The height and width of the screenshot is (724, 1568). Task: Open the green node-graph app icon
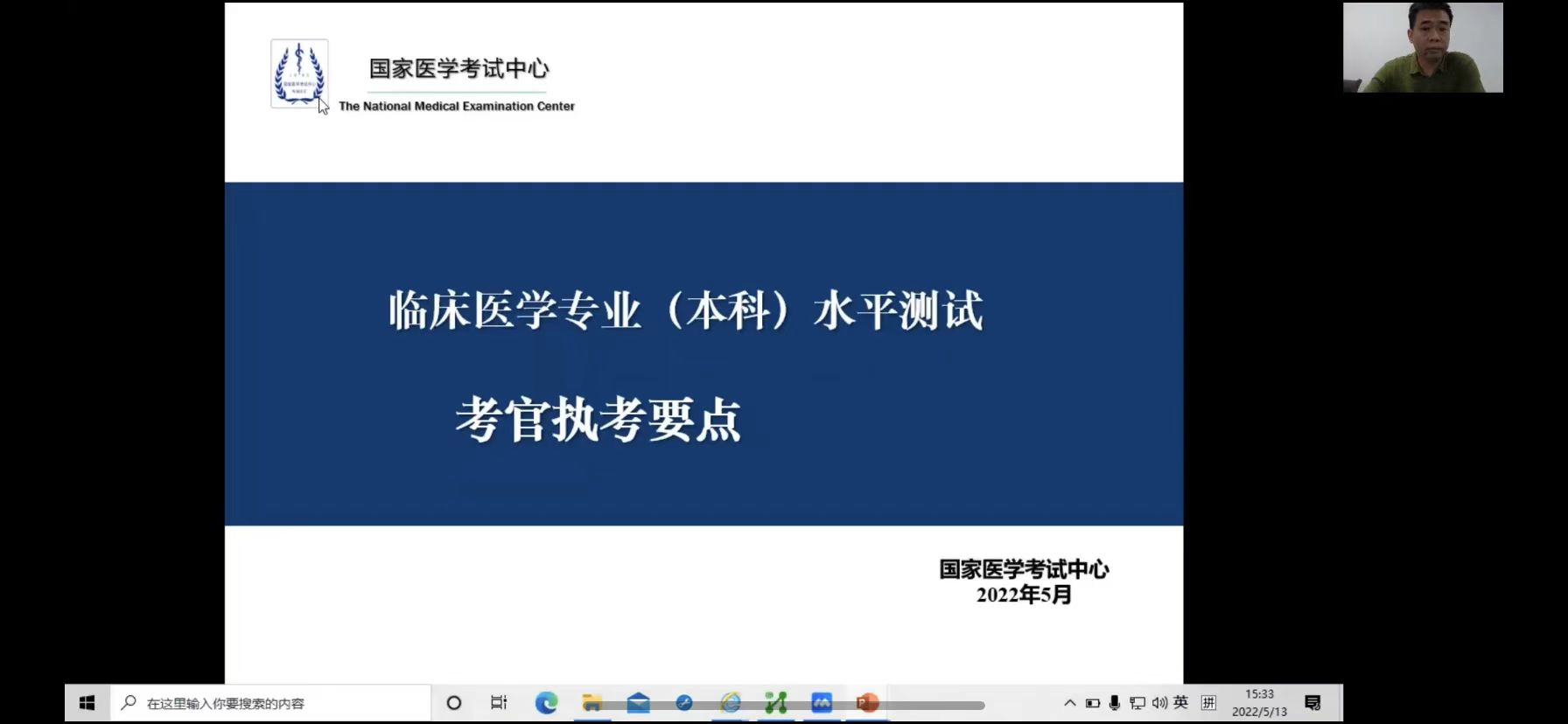(776, 703)
